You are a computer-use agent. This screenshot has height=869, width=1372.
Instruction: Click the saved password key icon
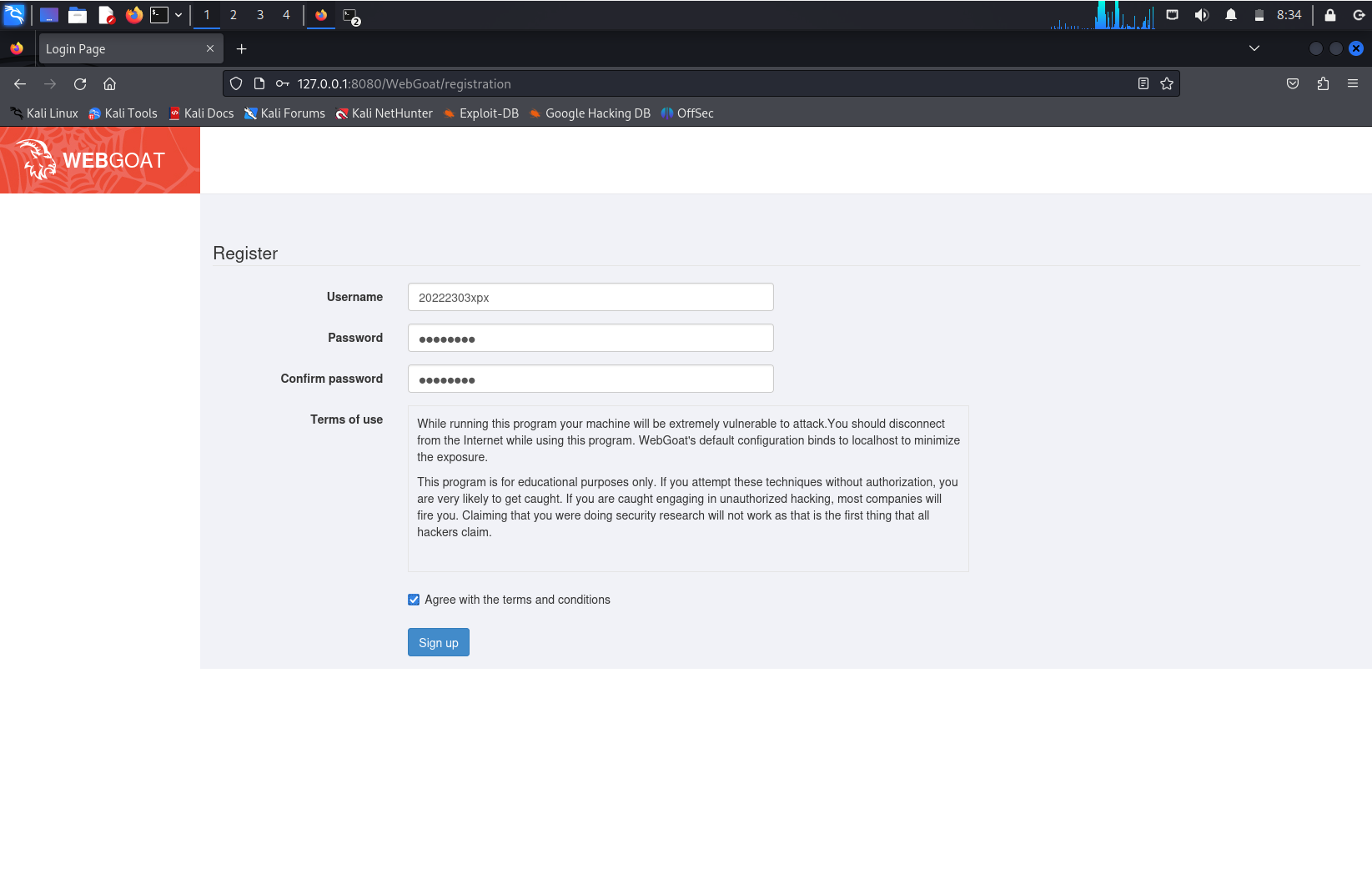pyautogui.click(x=283, y=83)
